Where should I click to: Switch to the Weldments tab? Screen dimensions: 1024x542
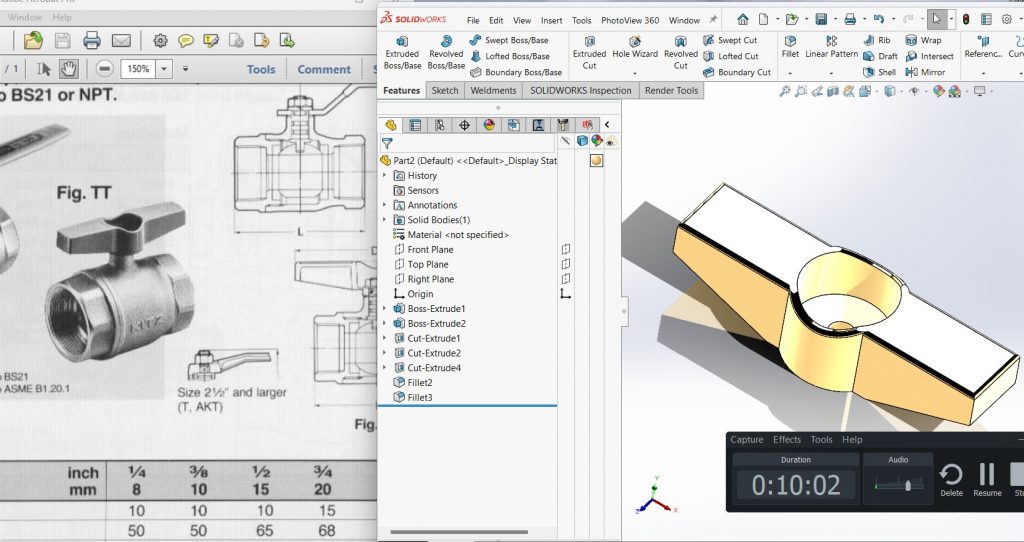point(493,90)
